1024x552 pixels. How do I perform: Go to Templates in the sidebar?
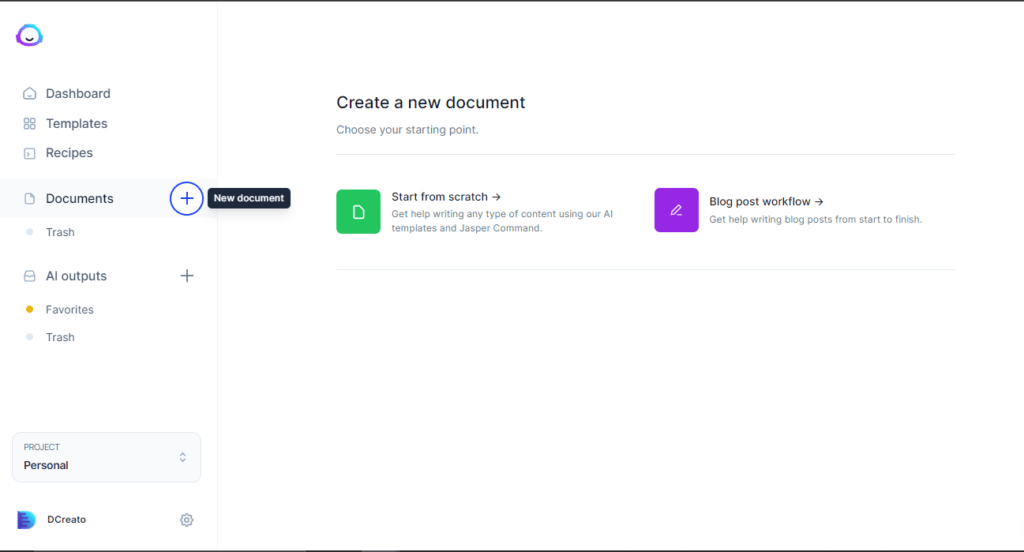click(x=76, y=124)
